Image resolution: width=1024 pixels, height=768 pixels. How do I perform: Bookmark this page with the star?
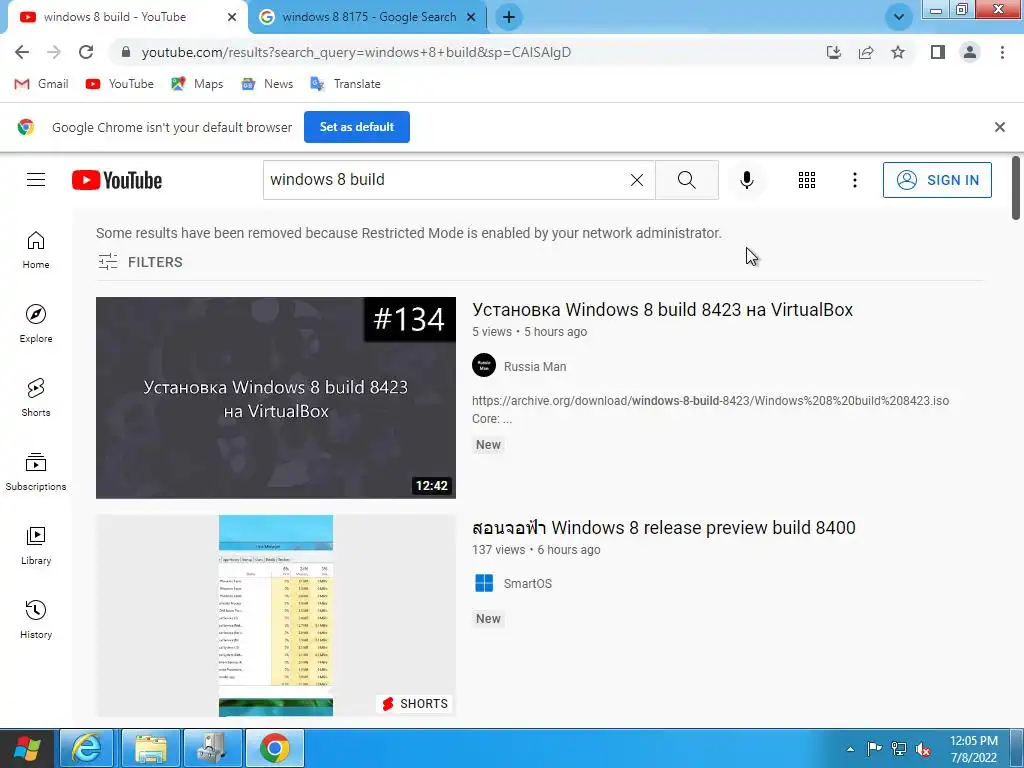898,52
